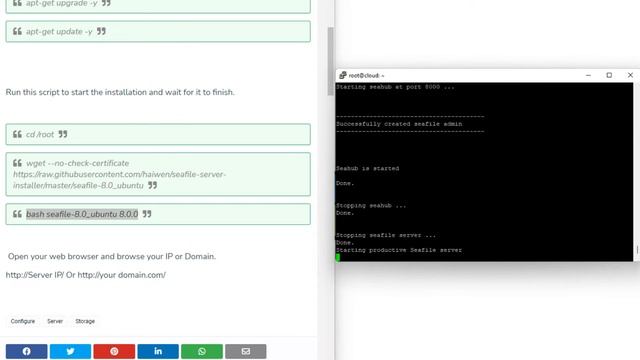
Task: Share the page by email
Action: (246, 351)
